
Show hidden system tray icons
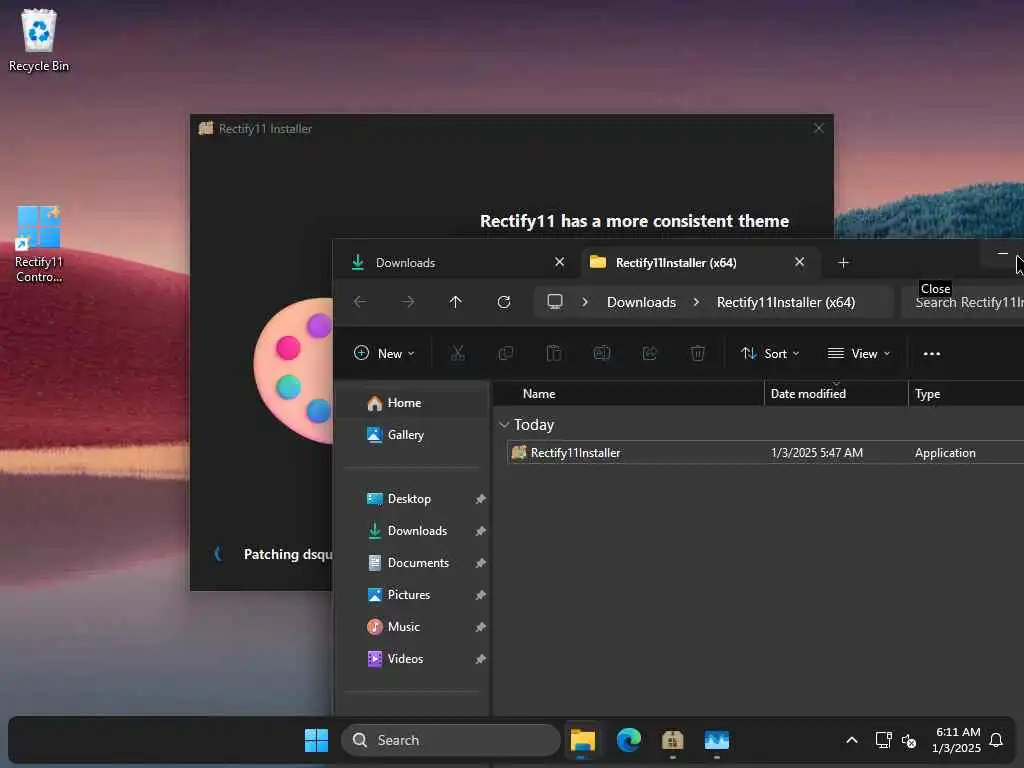tap(852, 740)
